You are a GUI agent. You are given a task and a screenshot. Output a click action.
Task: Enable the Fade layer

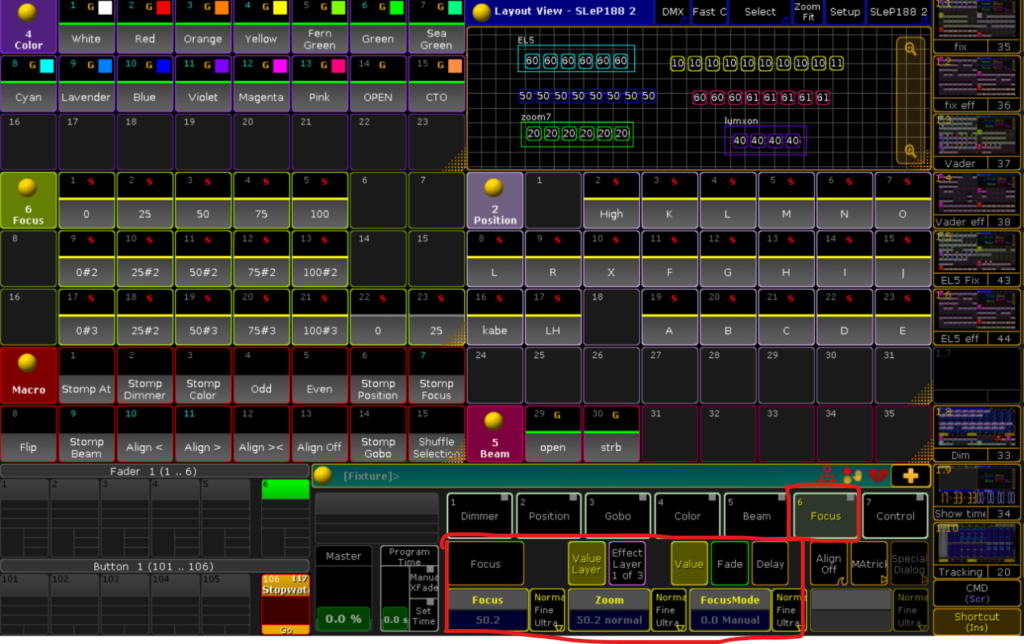730,563
